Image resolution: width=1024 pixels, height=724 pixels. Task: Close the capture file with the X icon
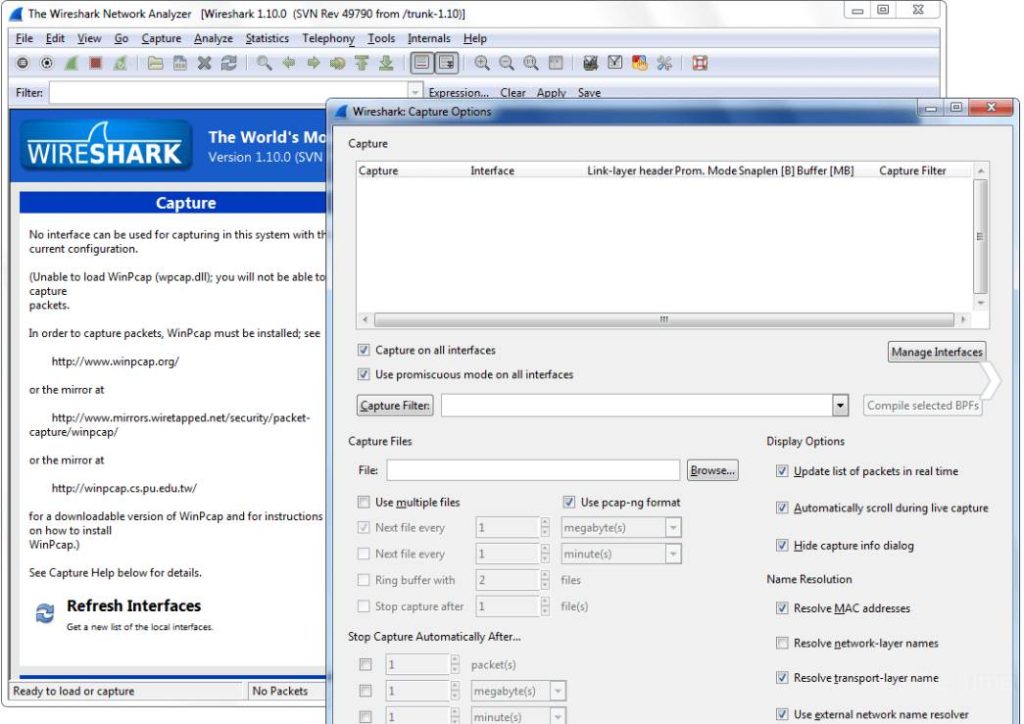point(204,63)
